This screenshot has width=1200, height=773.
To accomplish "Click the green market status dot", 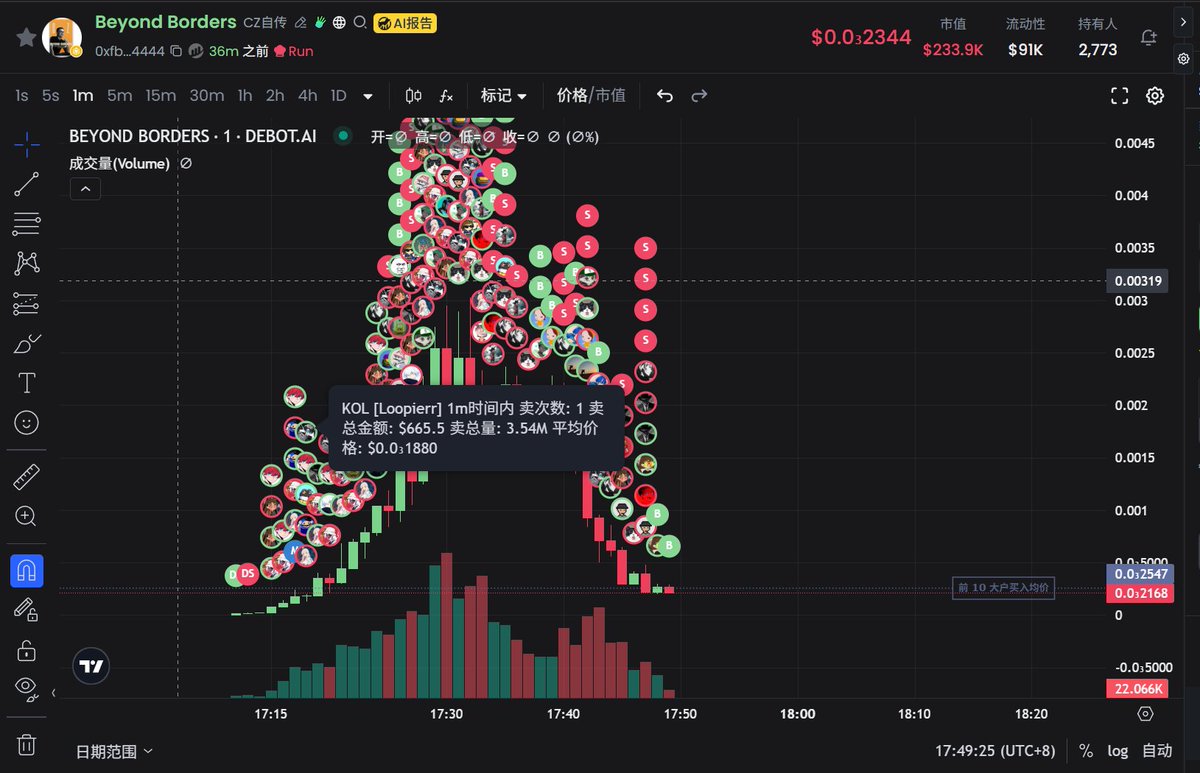I will coord(343,136).
